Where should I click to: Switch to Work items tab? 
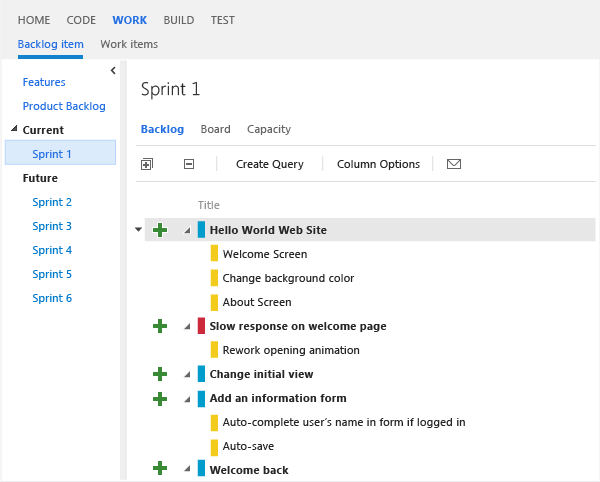129,44
